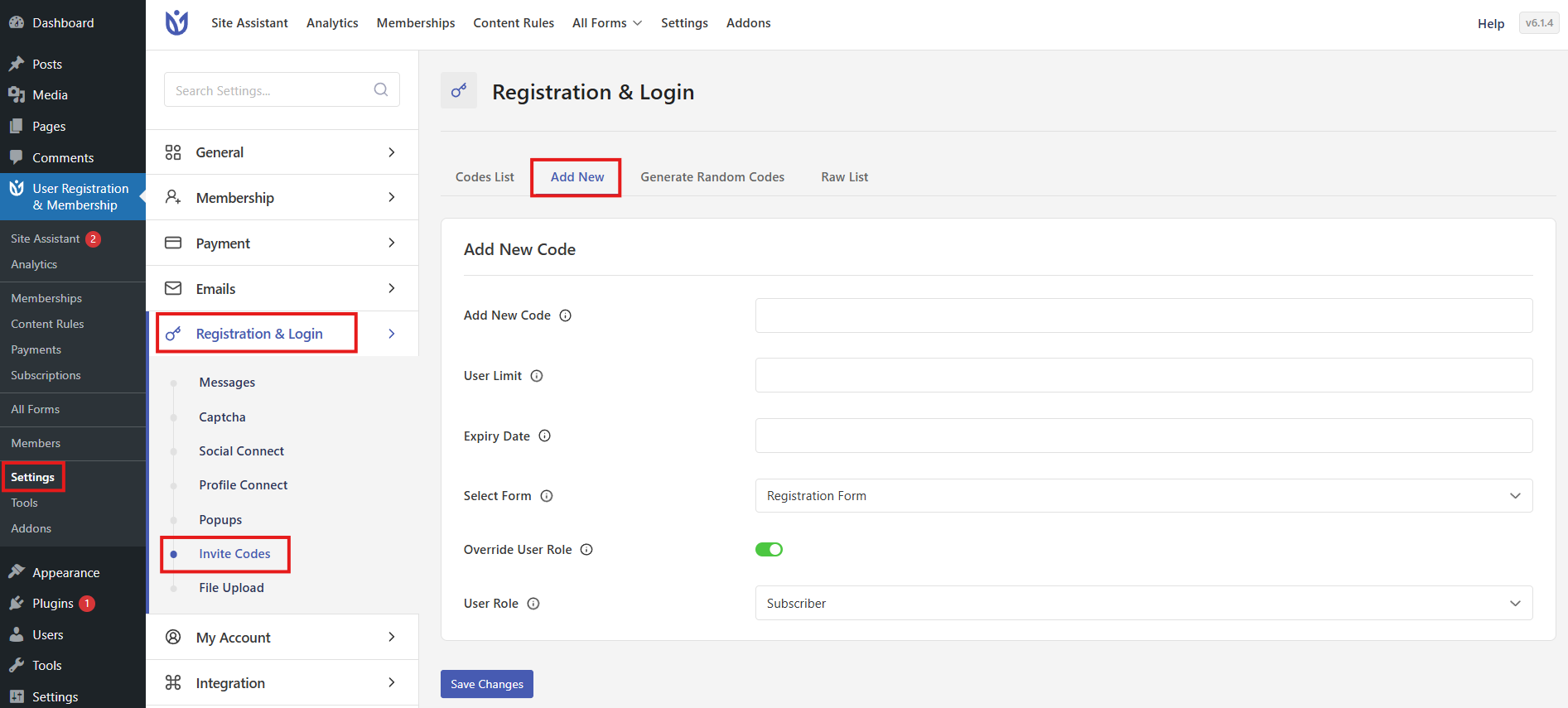Open Captcha submenu item
This screenshot has height=708, width=1568.
pos(222,417)
